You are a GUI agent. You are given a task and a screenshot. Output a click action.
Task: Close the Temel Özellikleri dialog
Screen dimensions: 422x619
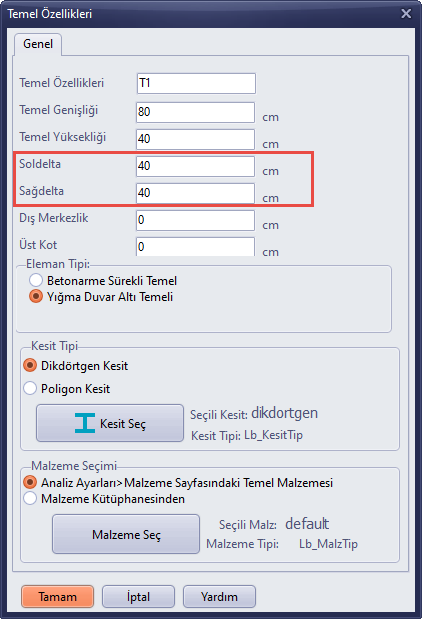pyautogui.click(x=406, y=14)
